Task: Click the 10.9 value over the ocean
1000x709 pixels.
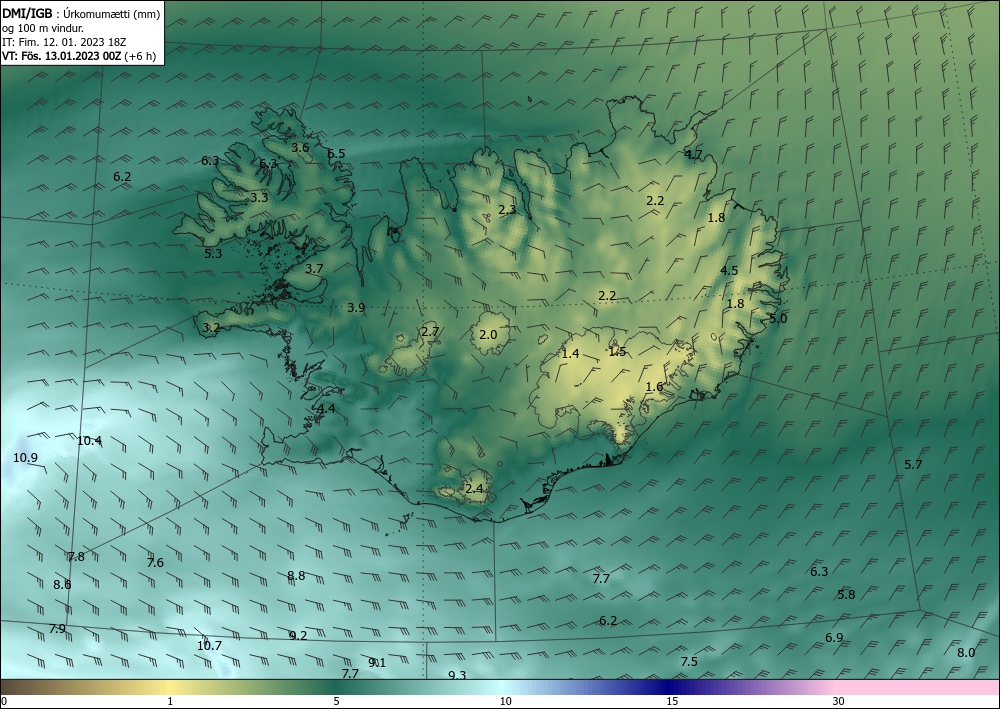Action: 26,458
